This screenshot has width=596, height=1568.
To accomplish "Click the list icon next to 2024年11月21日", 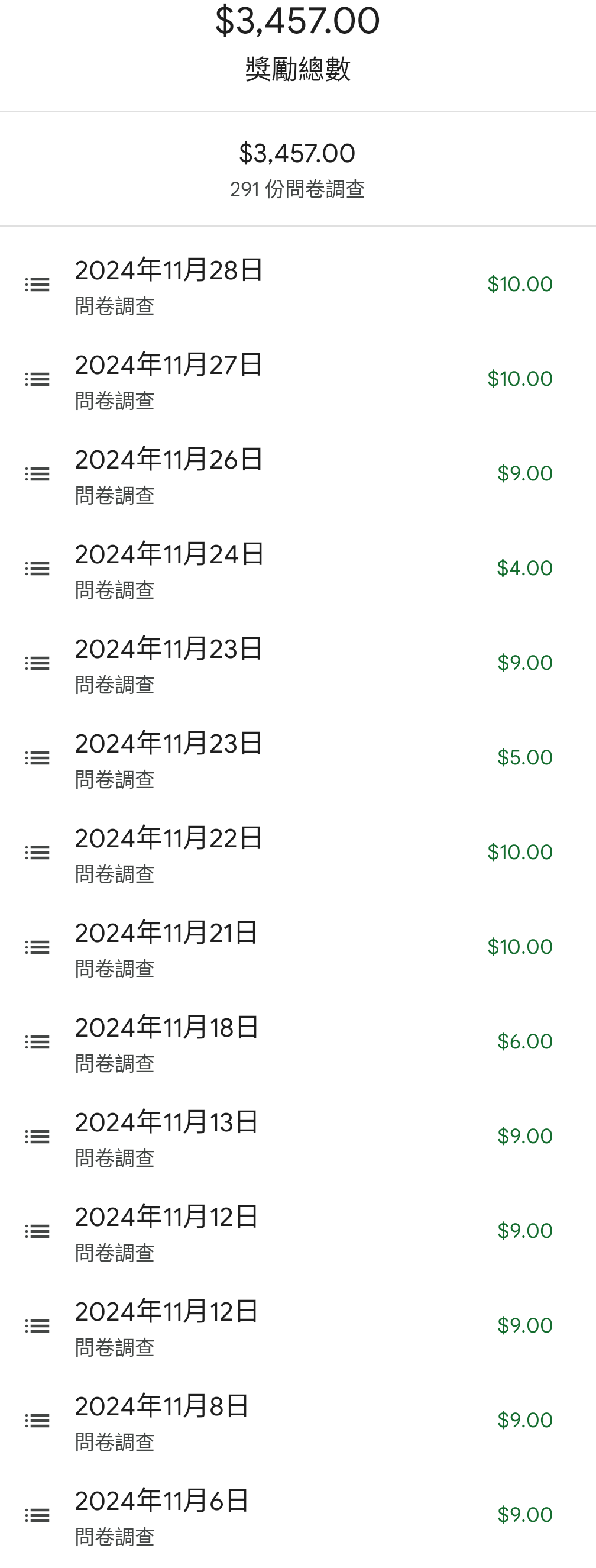I will tap(37, 948).
